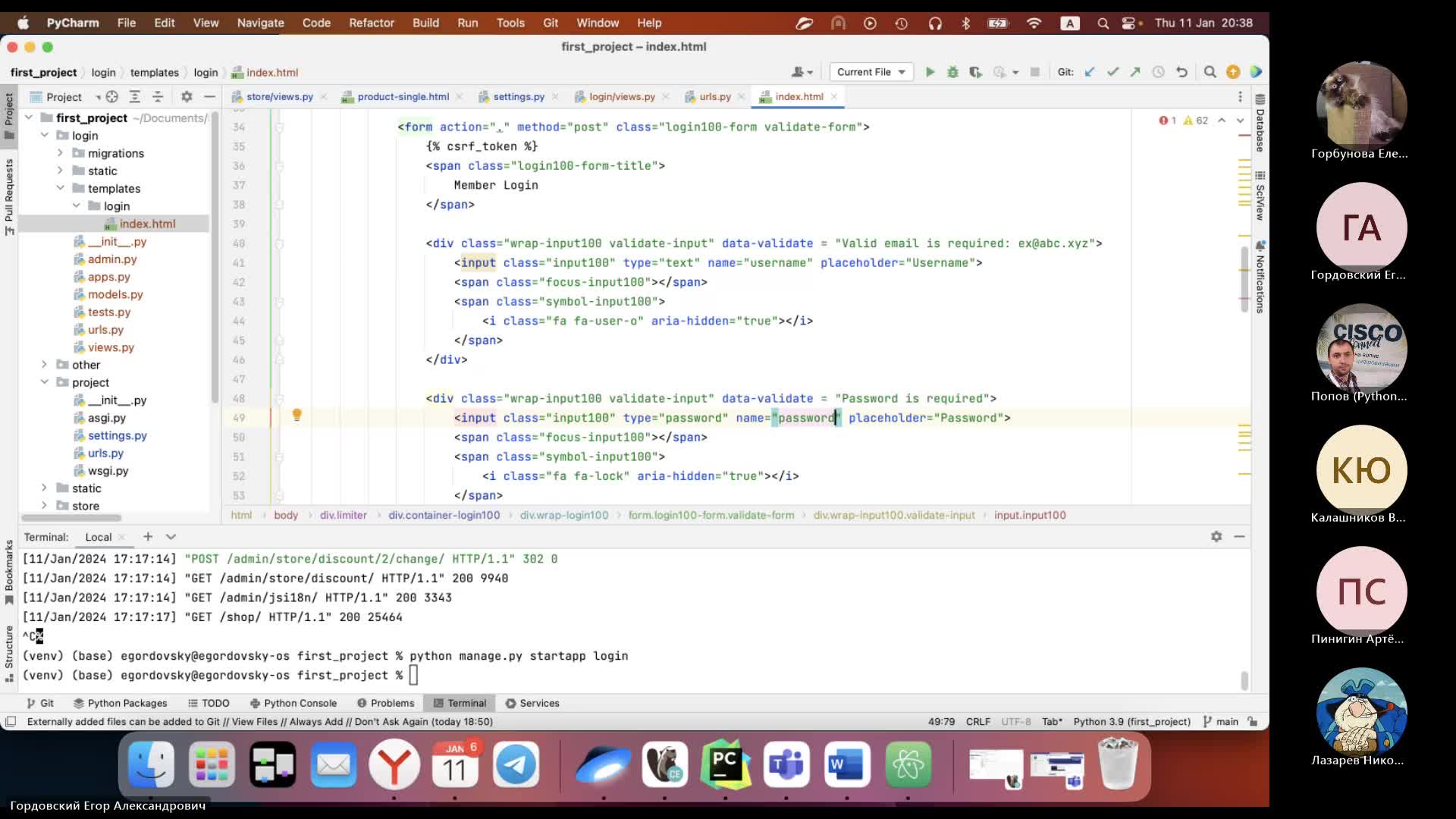Select models.py in project tree
The image size is (1456, 819).
coord(115,294)
